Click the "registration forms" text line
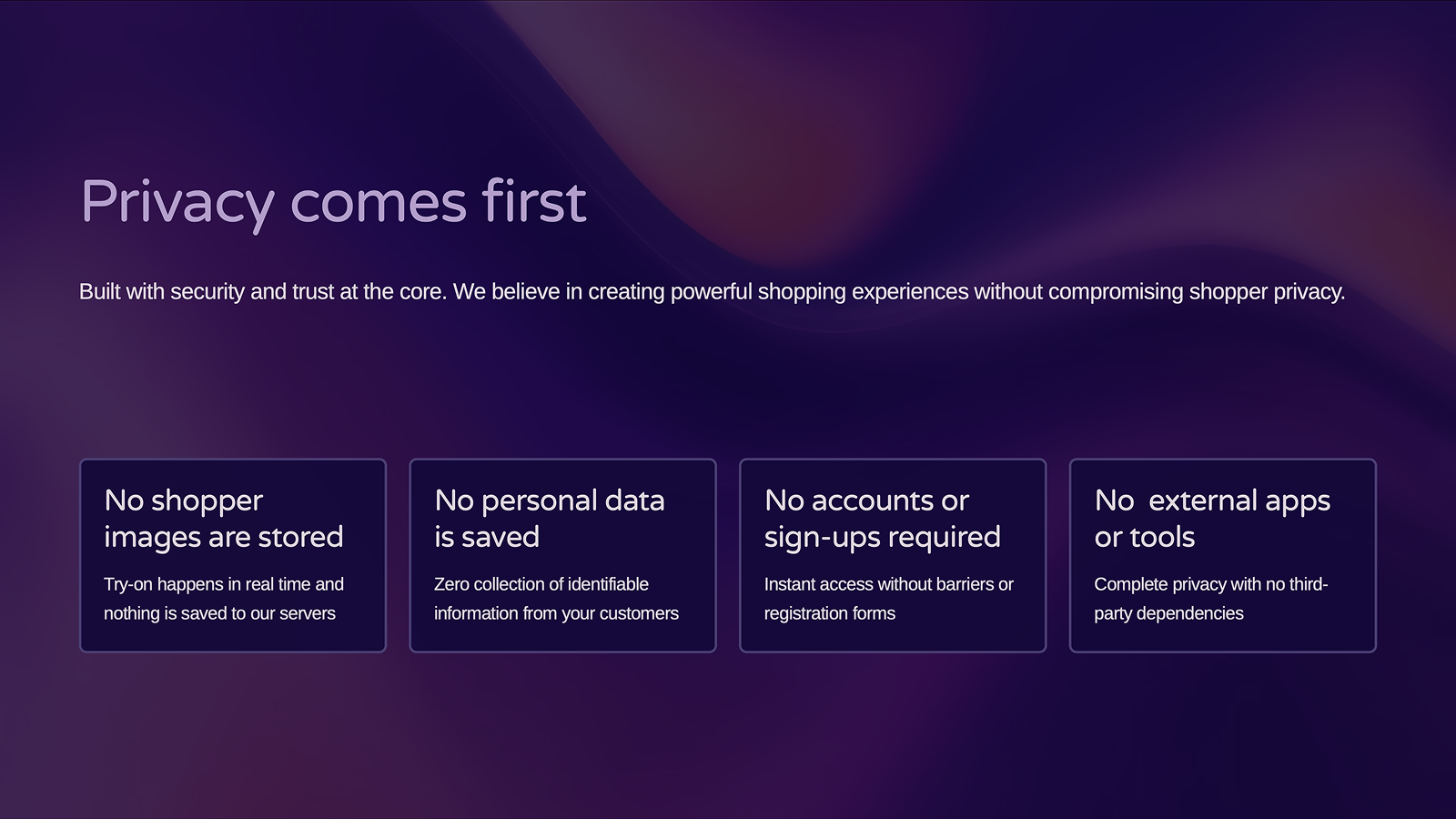 [829, 613]
